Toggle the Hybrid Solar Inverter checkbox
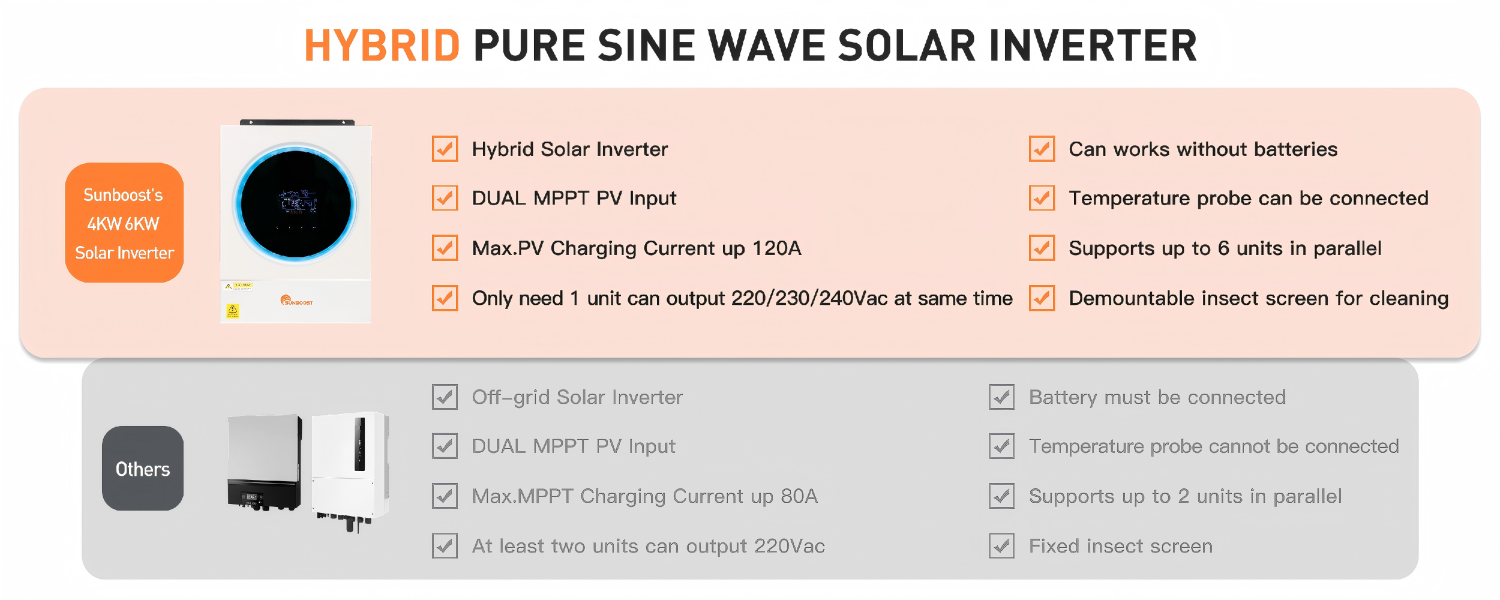The height and width of the screenshot is (600, 1500). 445,149
